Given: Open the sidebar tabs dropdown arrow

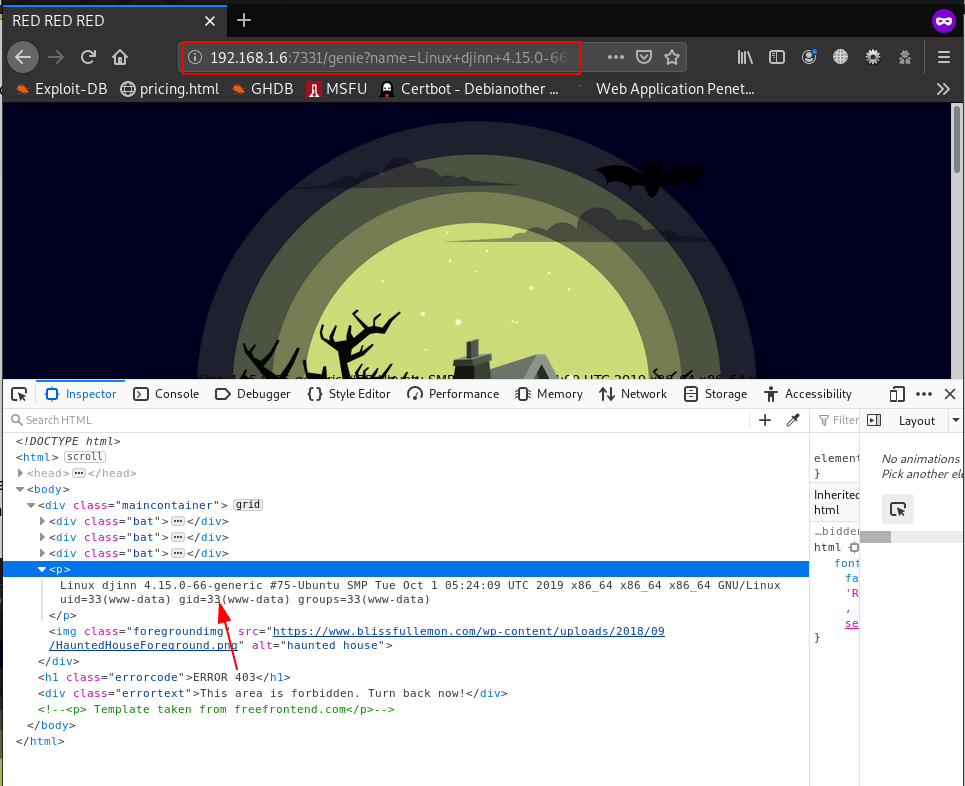Looking at the screenshot, I should [955, 420].
